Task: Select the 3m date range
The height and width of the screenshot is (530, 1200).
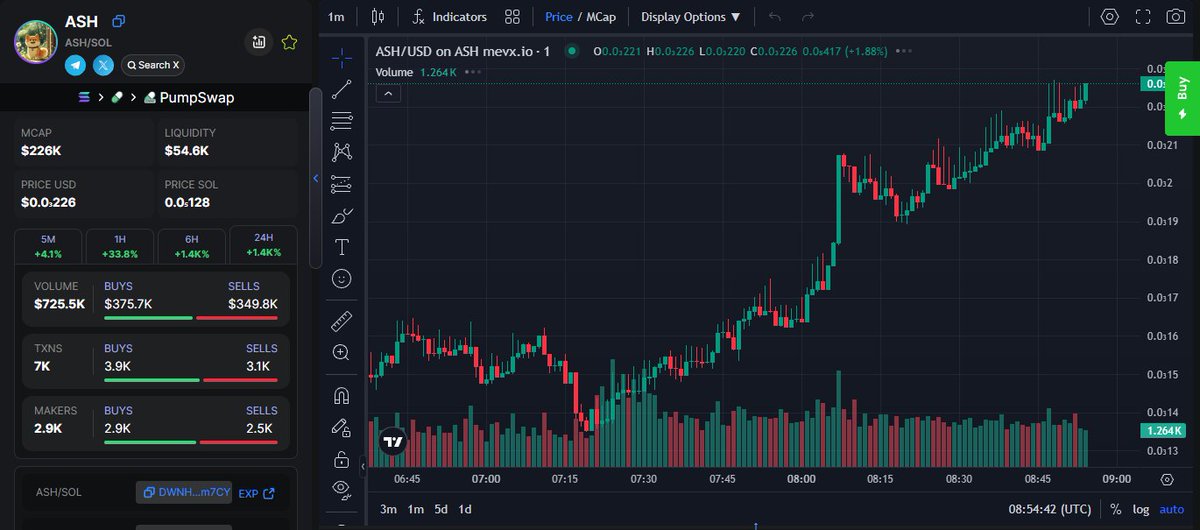Action: click(388, 509)
